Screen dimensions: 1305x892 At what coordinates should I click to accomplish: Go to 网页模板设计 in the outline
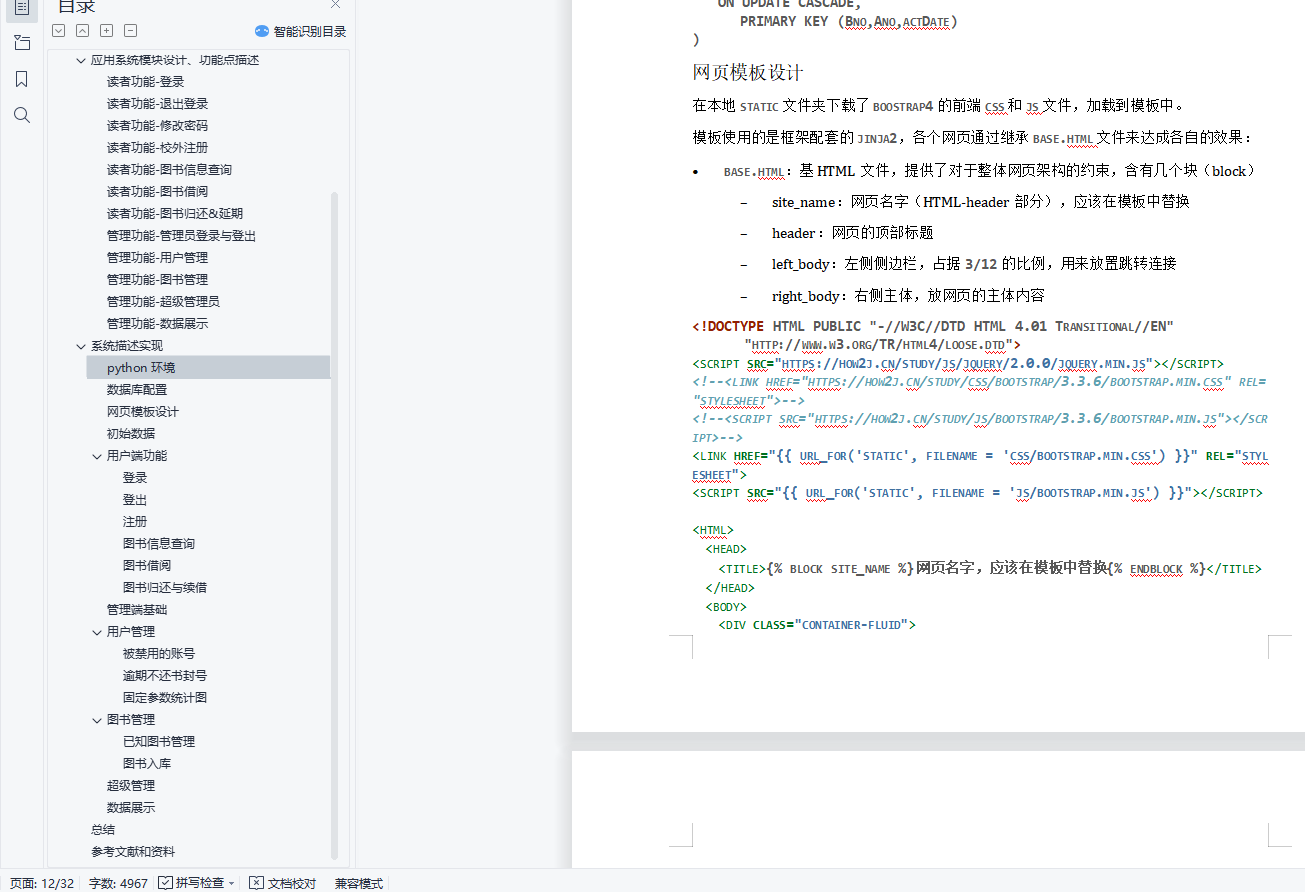[x=143, y=412]
